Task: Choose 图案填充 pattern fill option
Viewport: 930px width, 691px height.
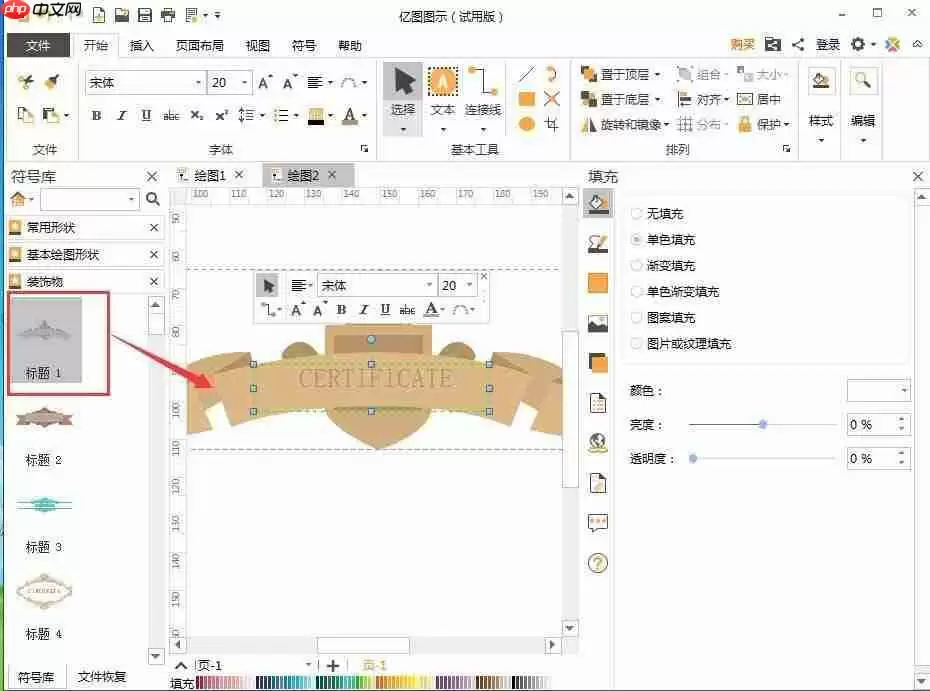Action: pos(637,317)
